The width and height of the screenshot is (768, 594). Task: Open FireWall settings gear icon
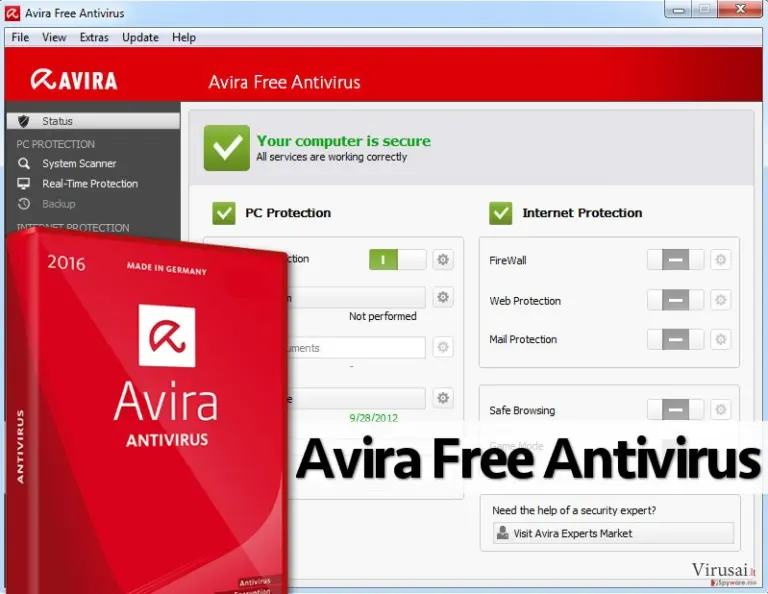tap(720, 260)
